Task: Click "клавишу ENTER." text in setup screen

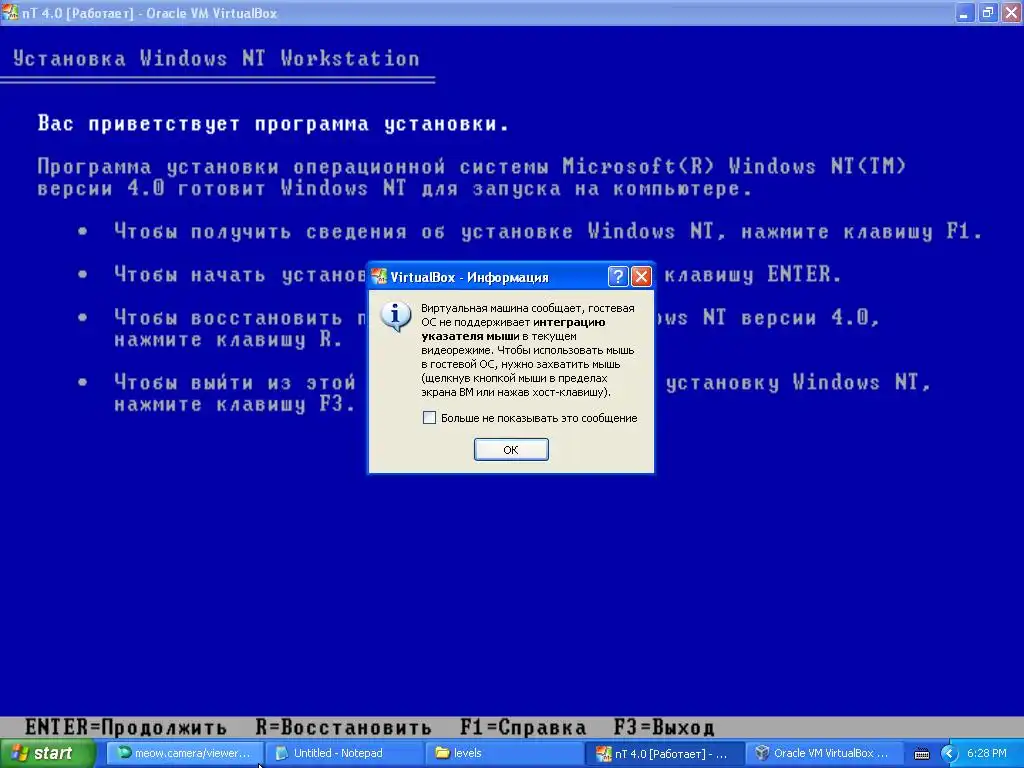Action: tap(752, 274)
